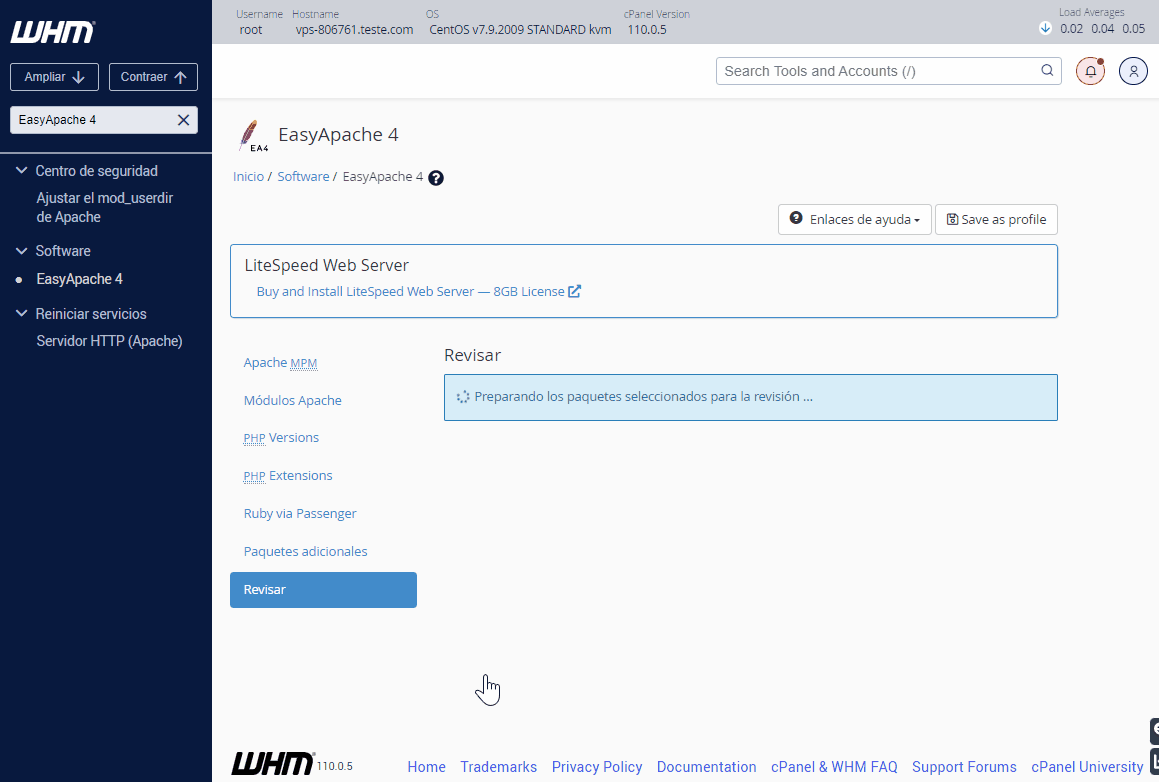Open Buy and Install LiteSpeed Web Server link

coord(418,291)
